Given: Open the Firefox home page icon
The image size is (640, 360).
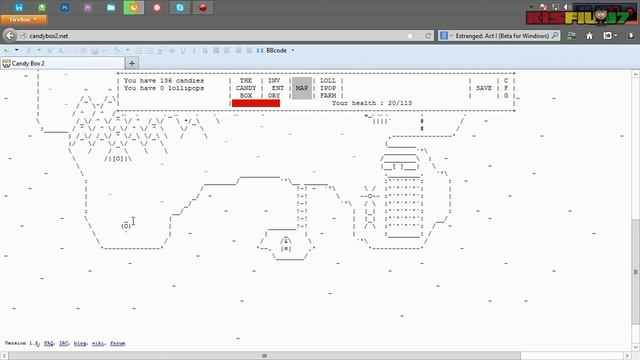Looking at the screenshot, I should pyautogui.click(x=589, y=36).
